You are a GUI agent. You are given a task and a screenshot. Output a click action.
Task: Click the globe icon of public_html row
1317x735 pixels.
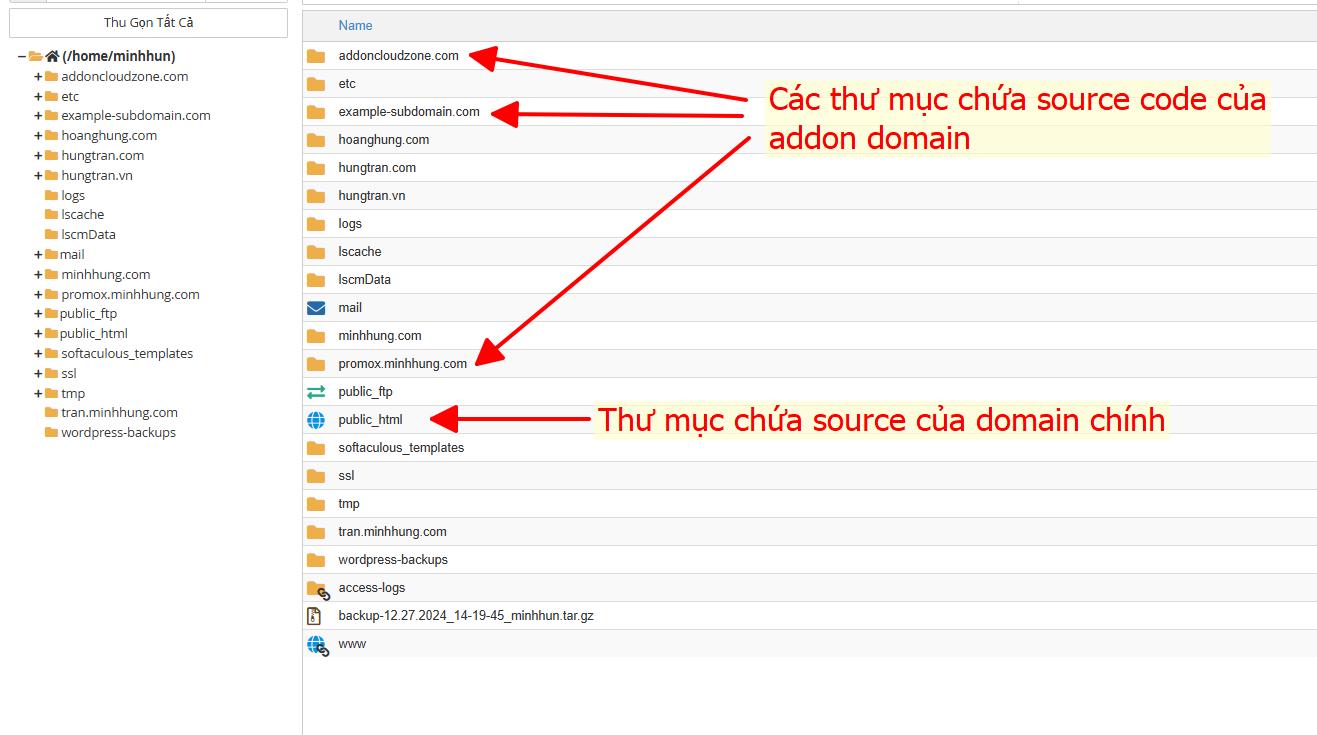click(x=316, y=420)
